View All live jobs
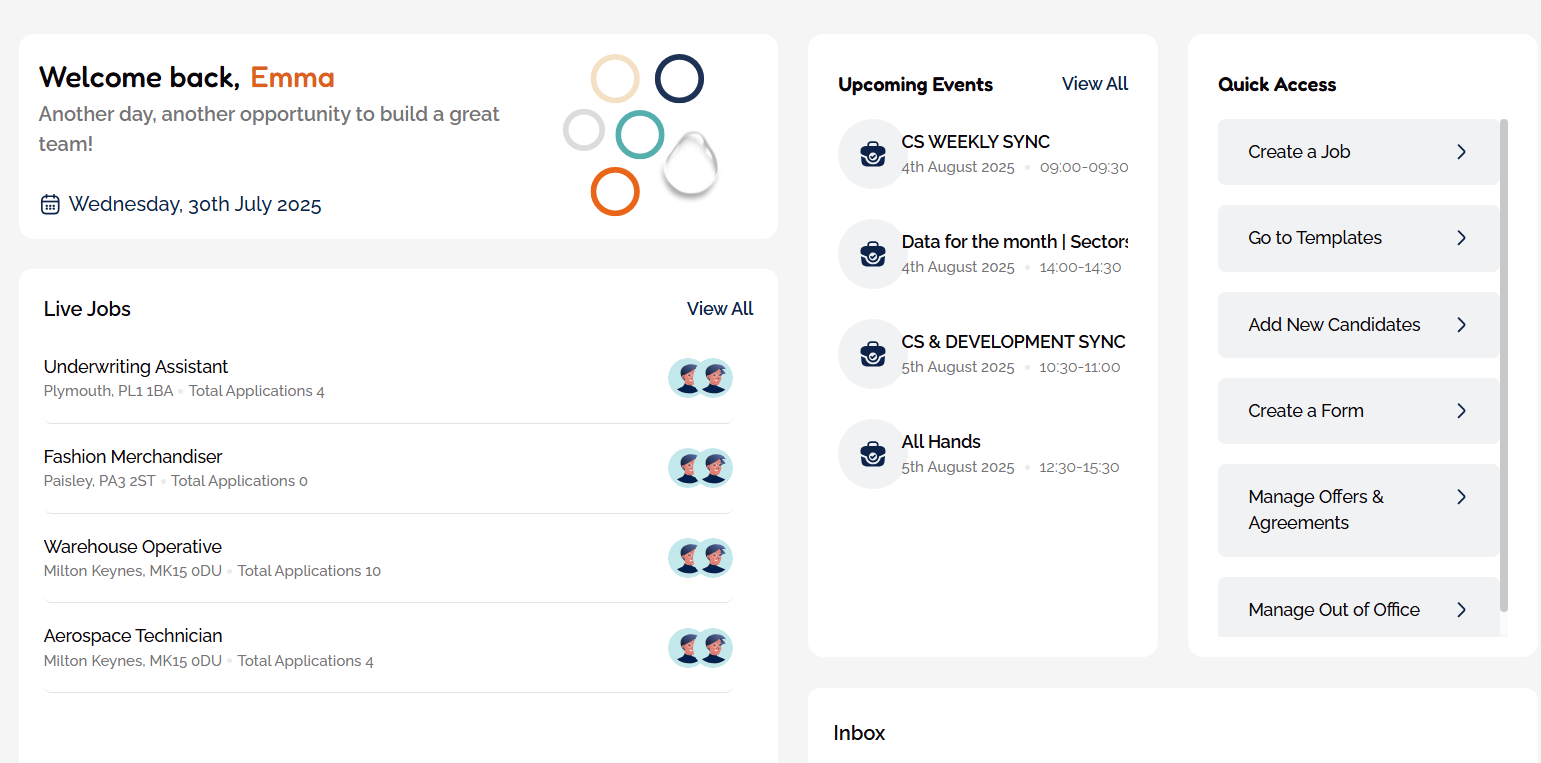This screenshot has width=1541, height=763. [720, 309]
